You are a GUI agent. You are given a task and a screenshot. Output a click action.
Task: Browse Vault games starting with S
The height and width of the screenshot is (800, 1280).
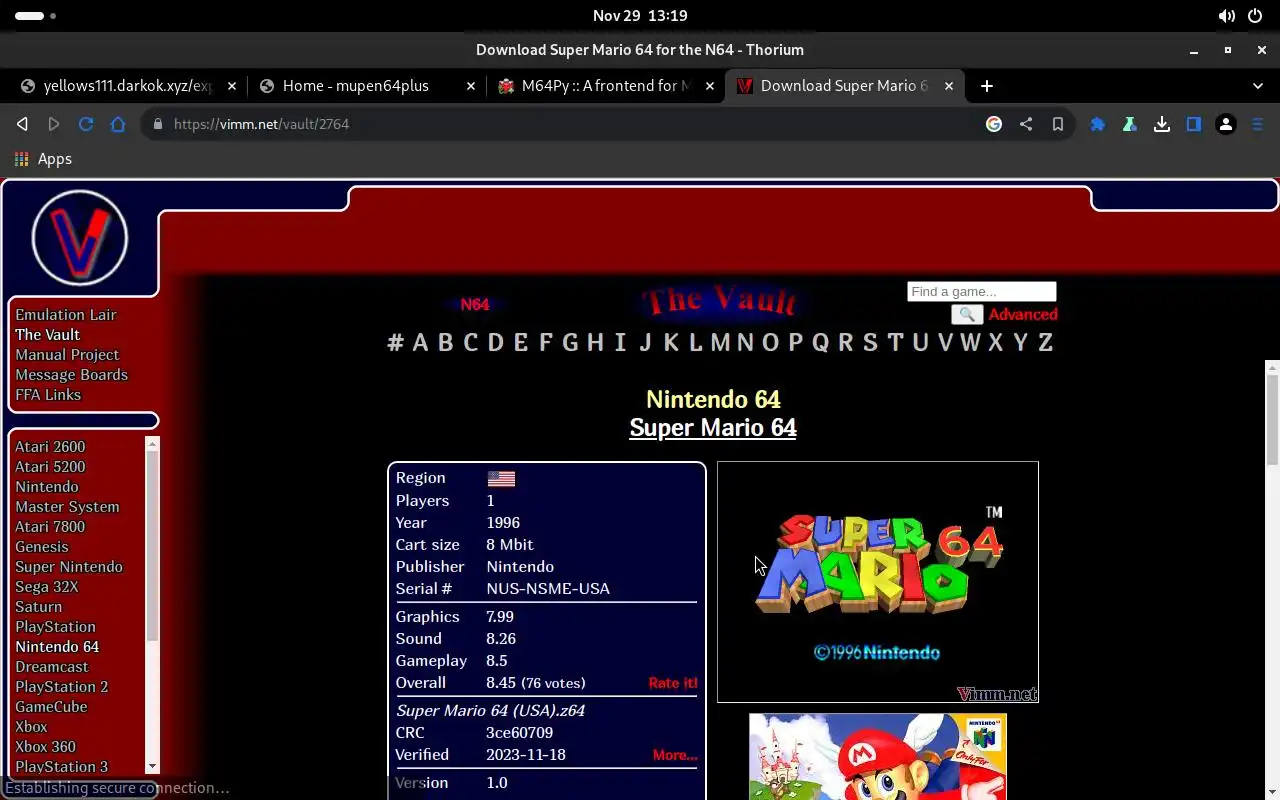pyautogui.click(x=870, y=343)
